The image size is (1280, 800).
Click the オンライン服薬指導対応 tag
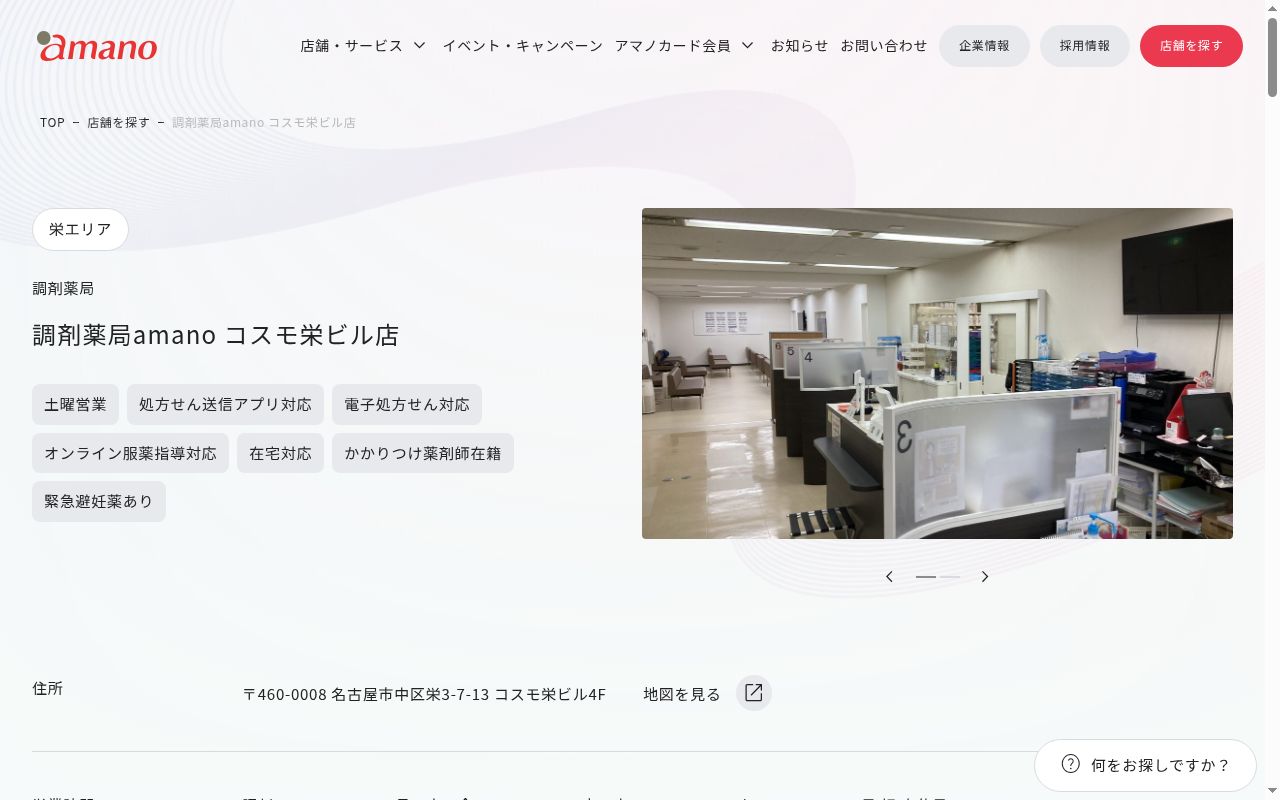click(x=130, y=453)
